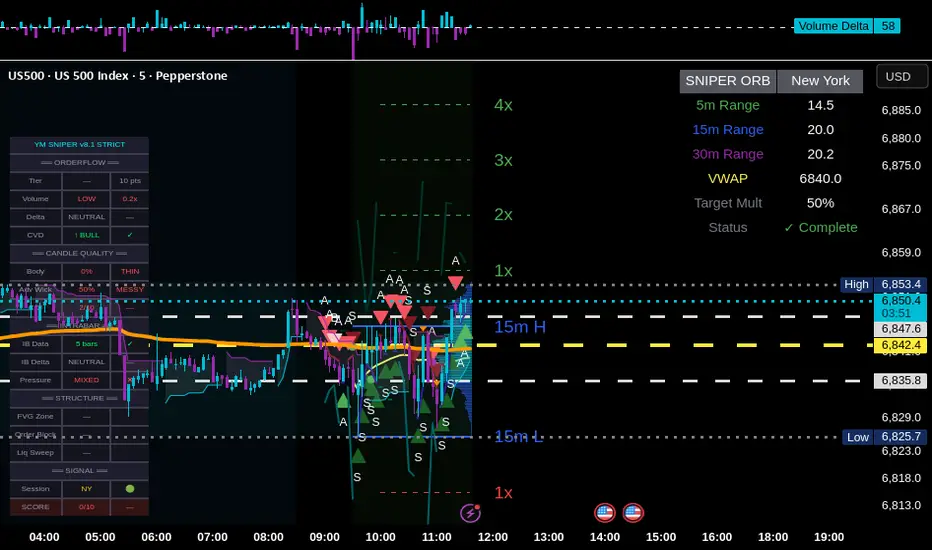Click the 12:00 time axis label
Screen dimensions: 932x550
pyautogui.click(x=493, y=537)
